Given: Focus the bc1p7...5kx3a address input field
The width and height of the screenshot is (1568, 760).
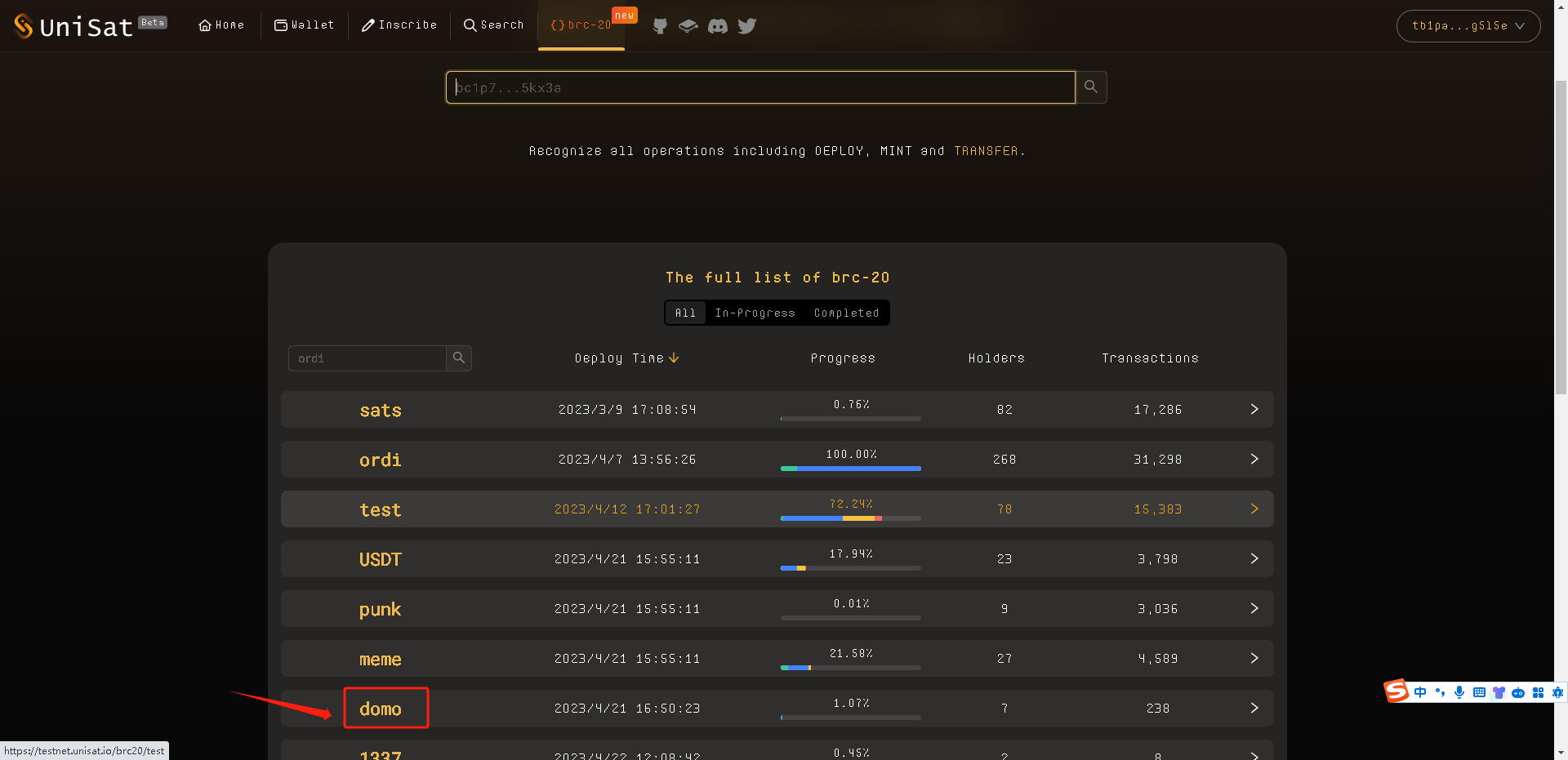Looking at the screenshot, I should [x=759, y=87].
